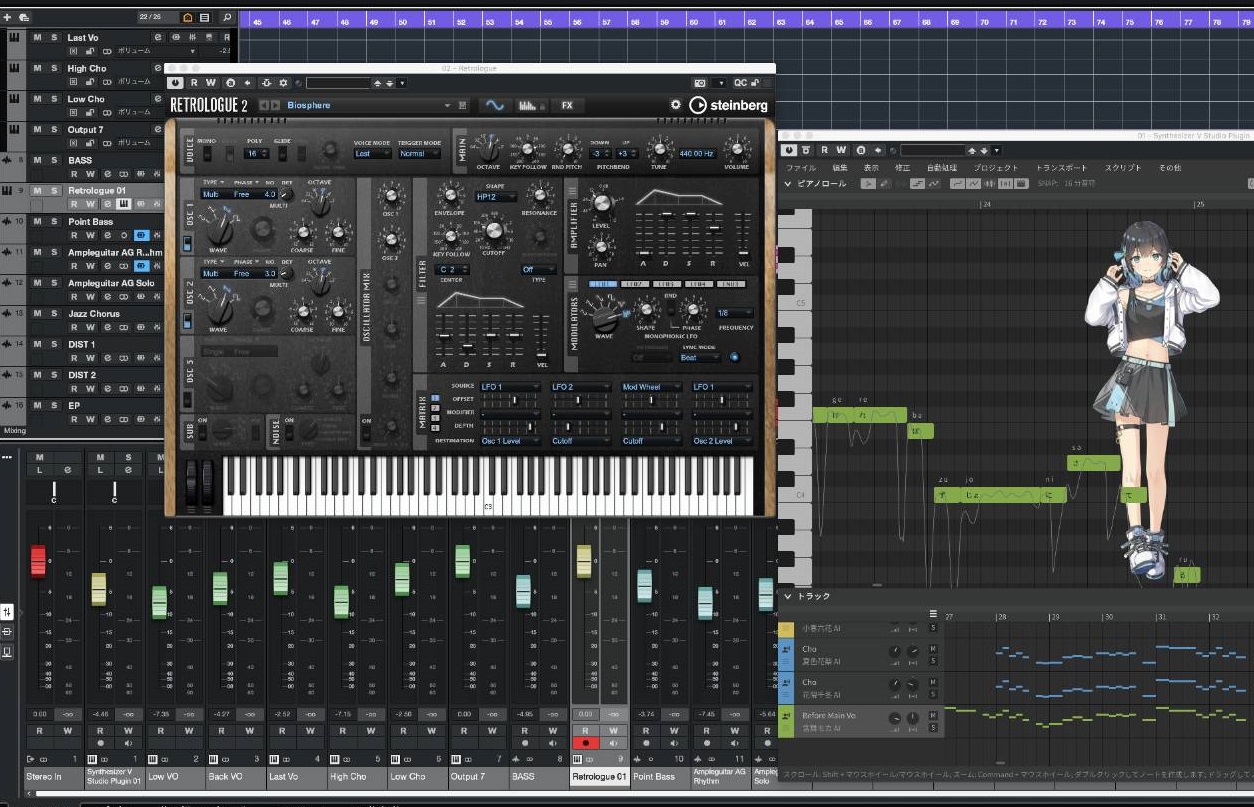Screen dimensions: 1254x807
Task: Open the filter Type Off dropdown
Action: click(538, 270)
